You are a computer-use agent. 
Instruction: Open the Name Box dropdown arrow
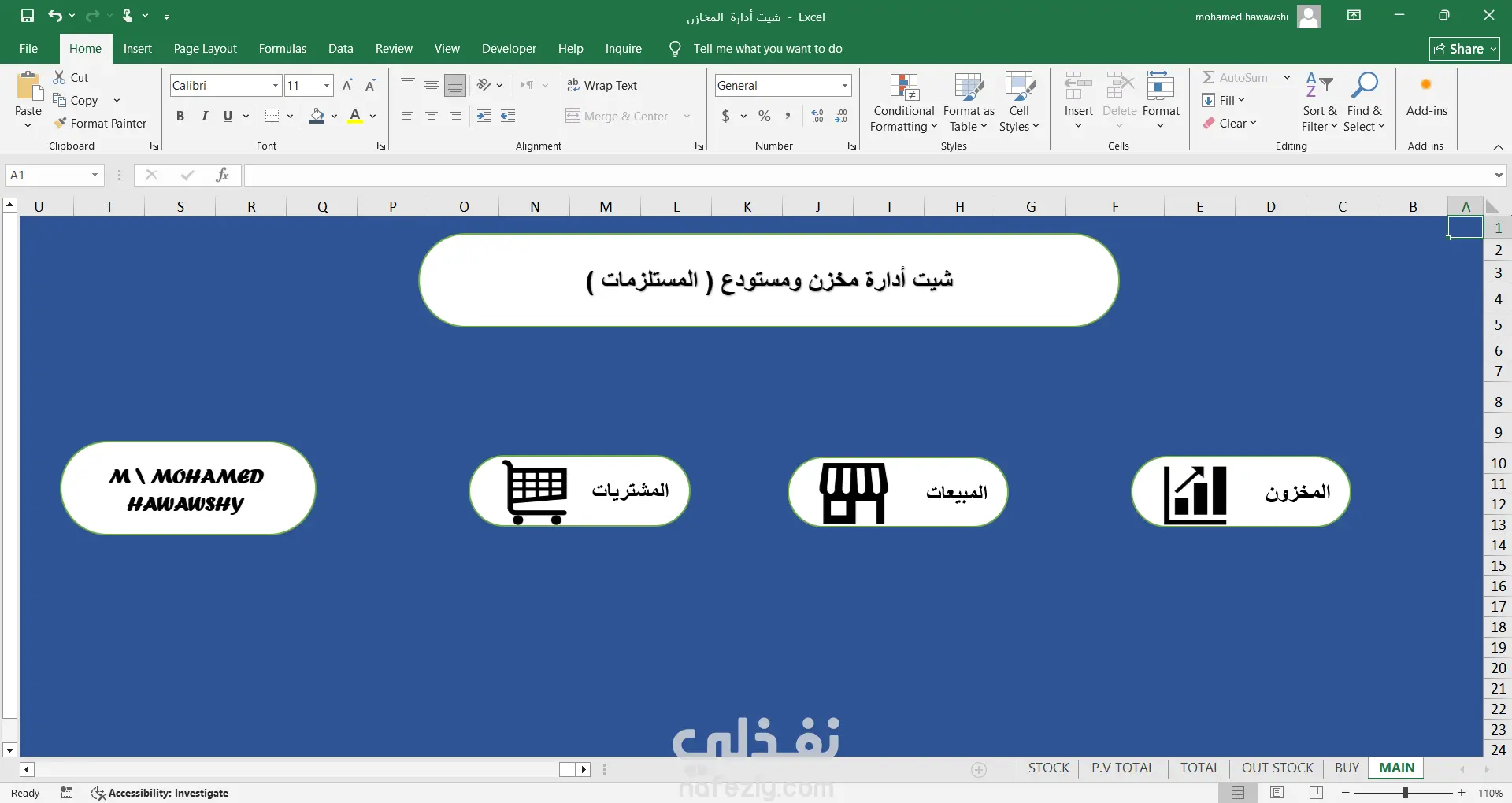(94, 175)
